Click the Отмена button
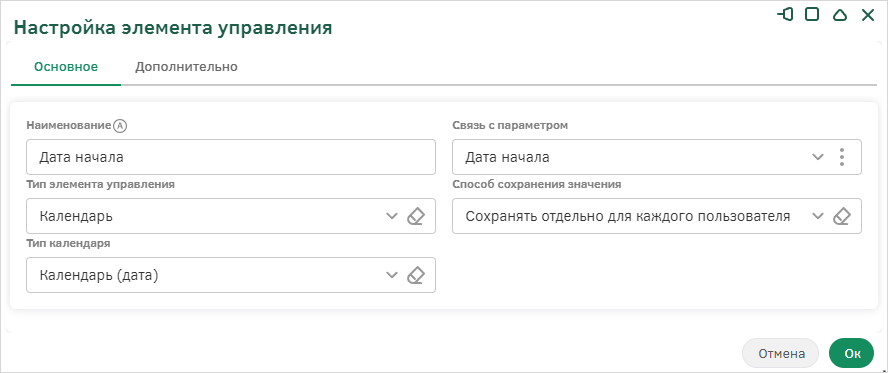Image resolution: width=888 pixels, height=373 pixels. (782, 354)
